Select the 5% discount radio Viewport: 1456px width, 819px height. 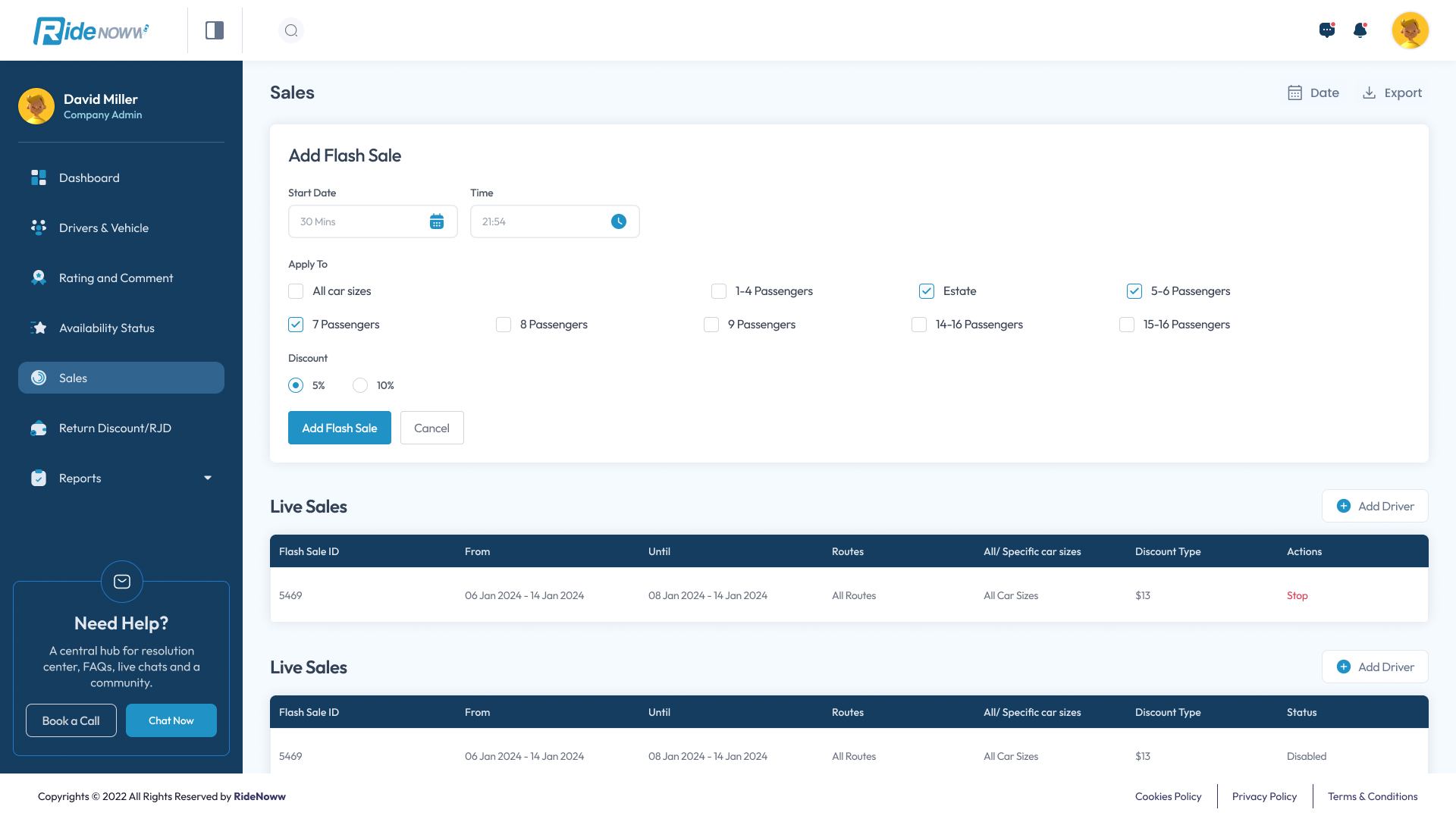(x=296, y=385)
